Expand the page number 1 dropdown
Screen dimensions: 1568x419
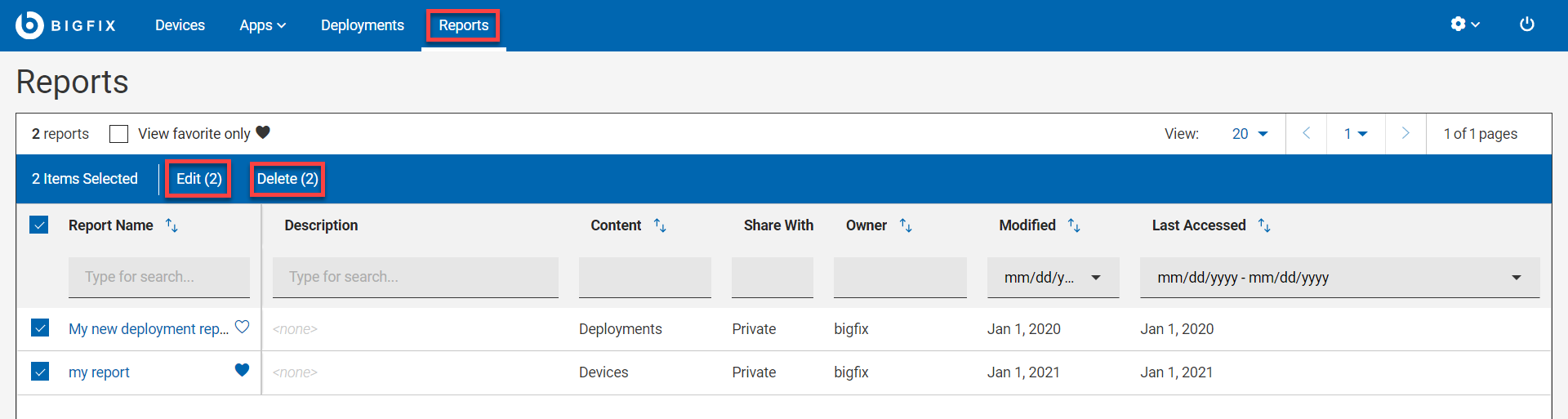coord(1355,134)
